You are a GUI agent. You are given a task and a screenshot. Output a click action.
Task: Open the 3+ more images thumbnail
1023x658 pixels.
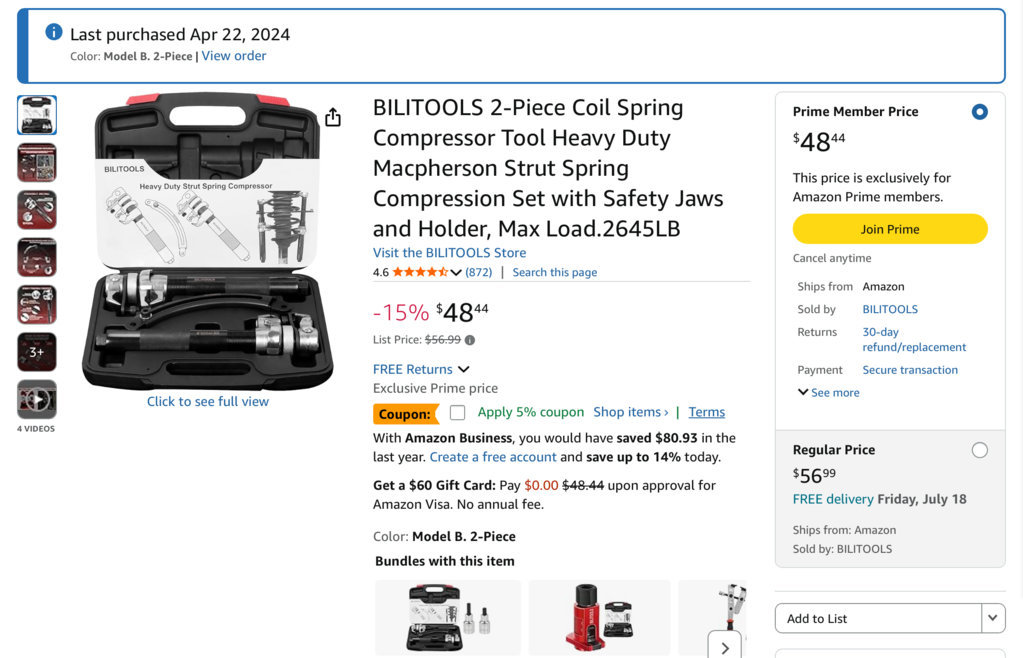click(37, 351)
